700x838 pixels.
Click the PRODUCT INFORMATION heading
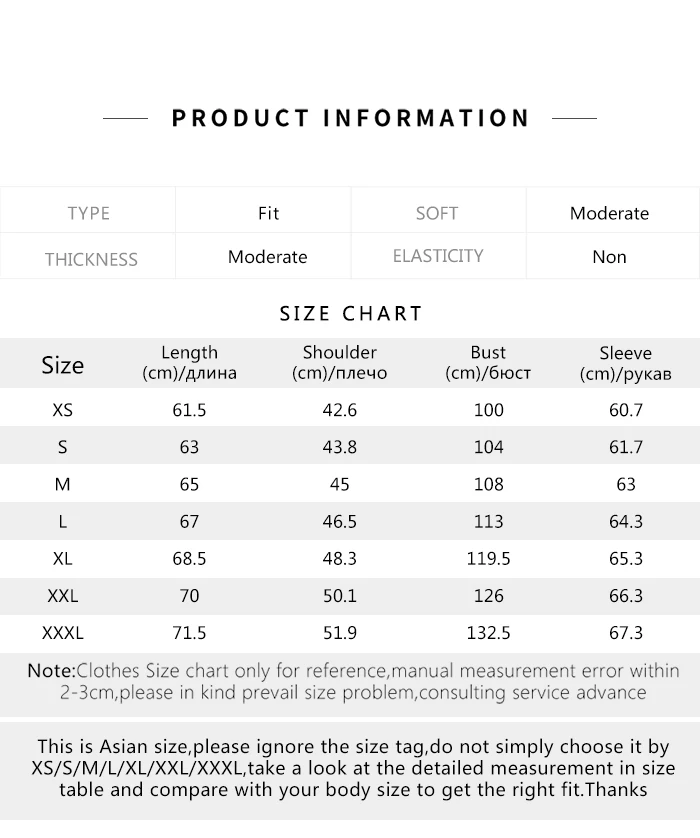(350, 118)
